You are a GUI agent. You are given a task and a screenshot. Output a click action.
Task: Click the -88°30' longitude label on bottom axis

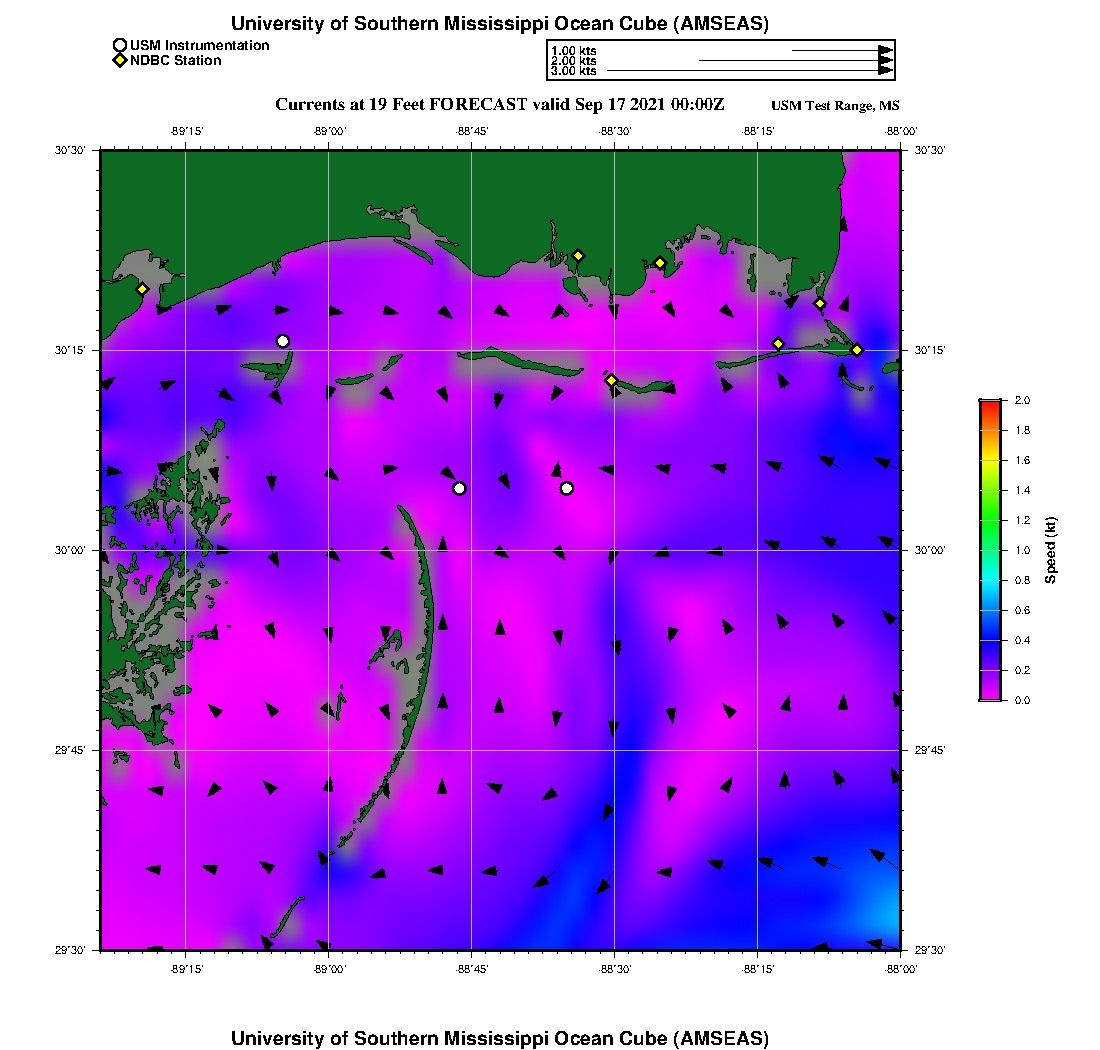click(615, 969)
